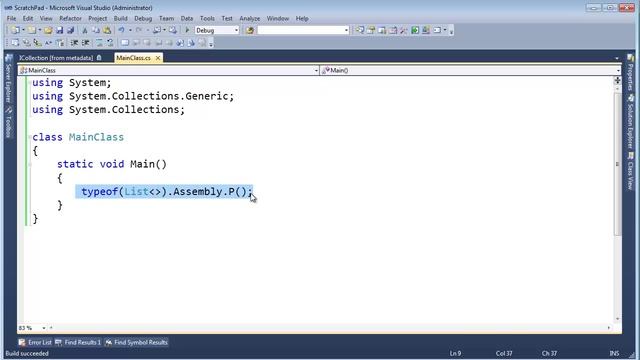640x360 pixels.
Task: Open the Solution Explorer side tab
Action: pos(631,121)
